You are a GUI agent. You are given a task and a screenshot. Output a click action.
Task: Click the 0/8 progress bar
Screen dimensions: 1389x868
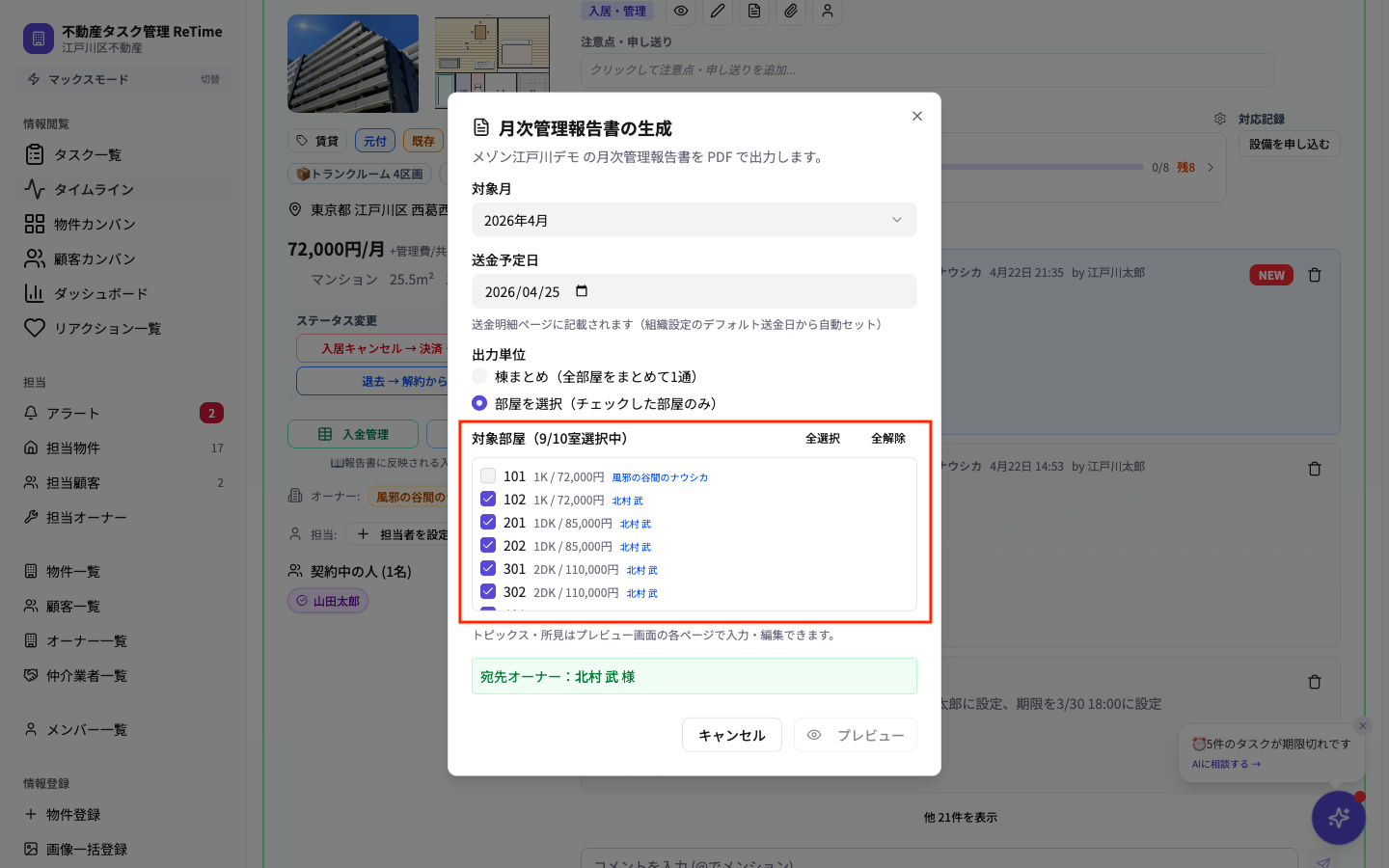1042,167
